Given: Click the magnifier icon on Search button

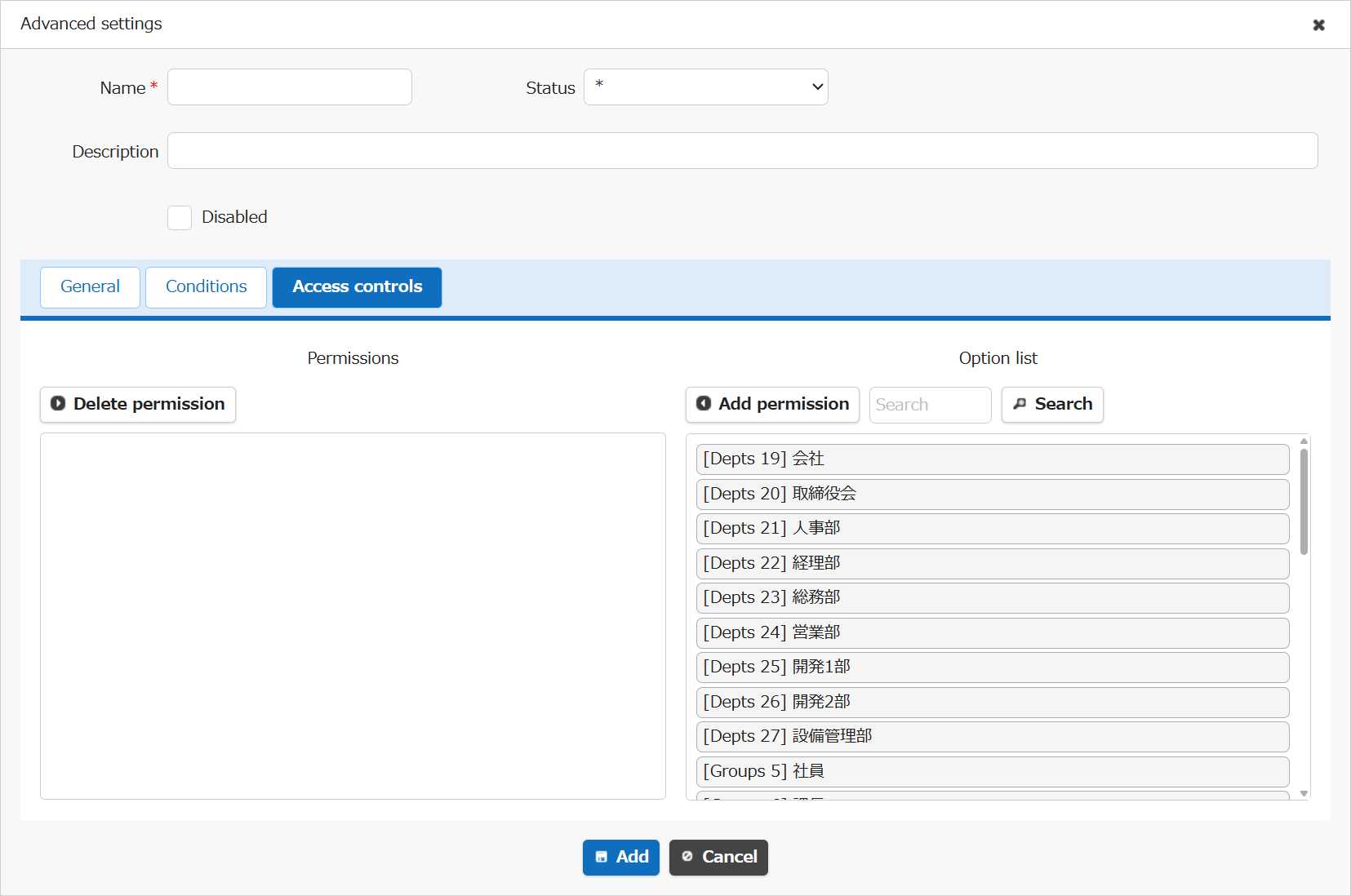Looking at the screenshot, I should coord(1020,403).
